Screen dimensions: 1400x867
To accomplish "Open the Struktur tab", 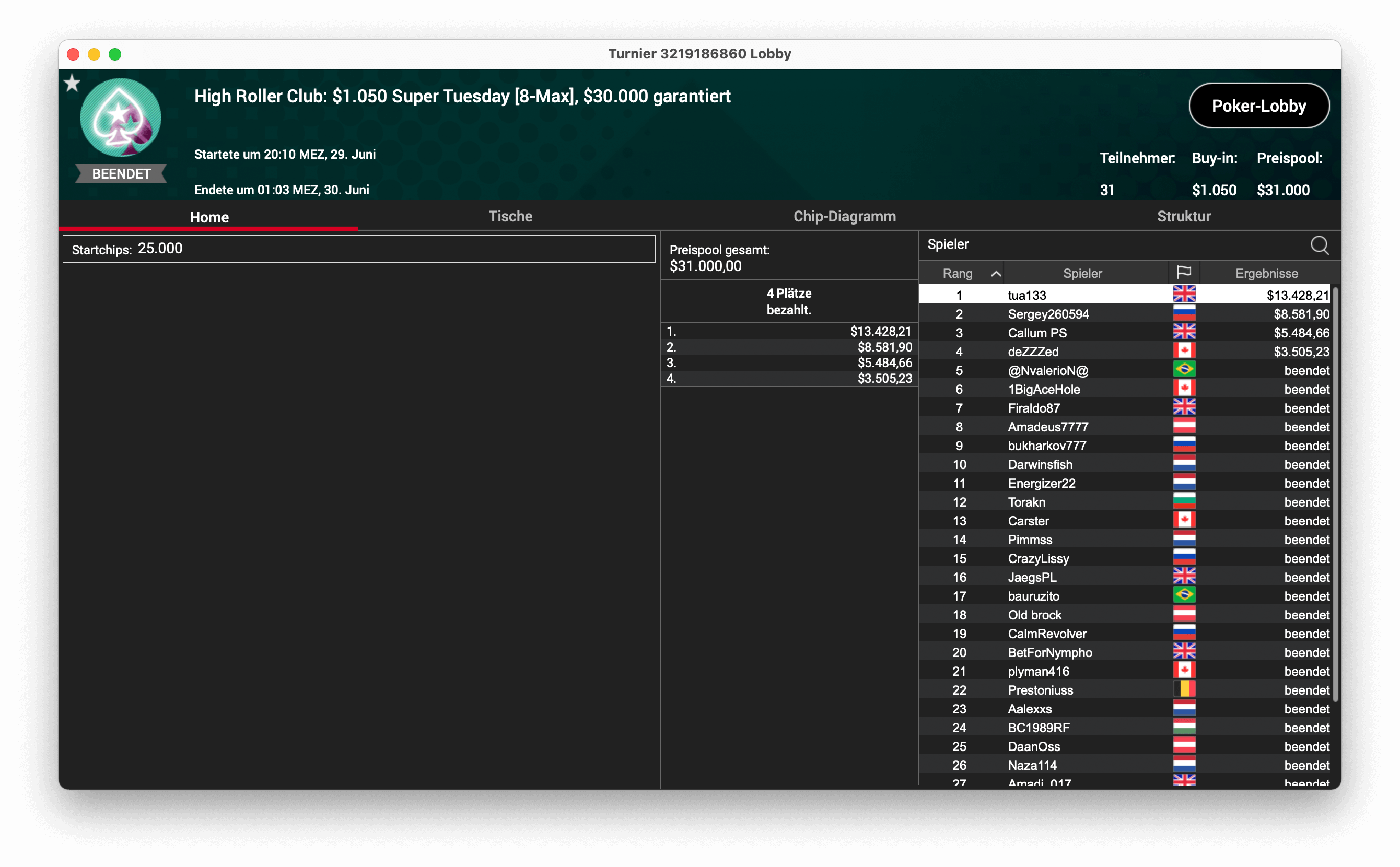I will (x=1183, y=216).
